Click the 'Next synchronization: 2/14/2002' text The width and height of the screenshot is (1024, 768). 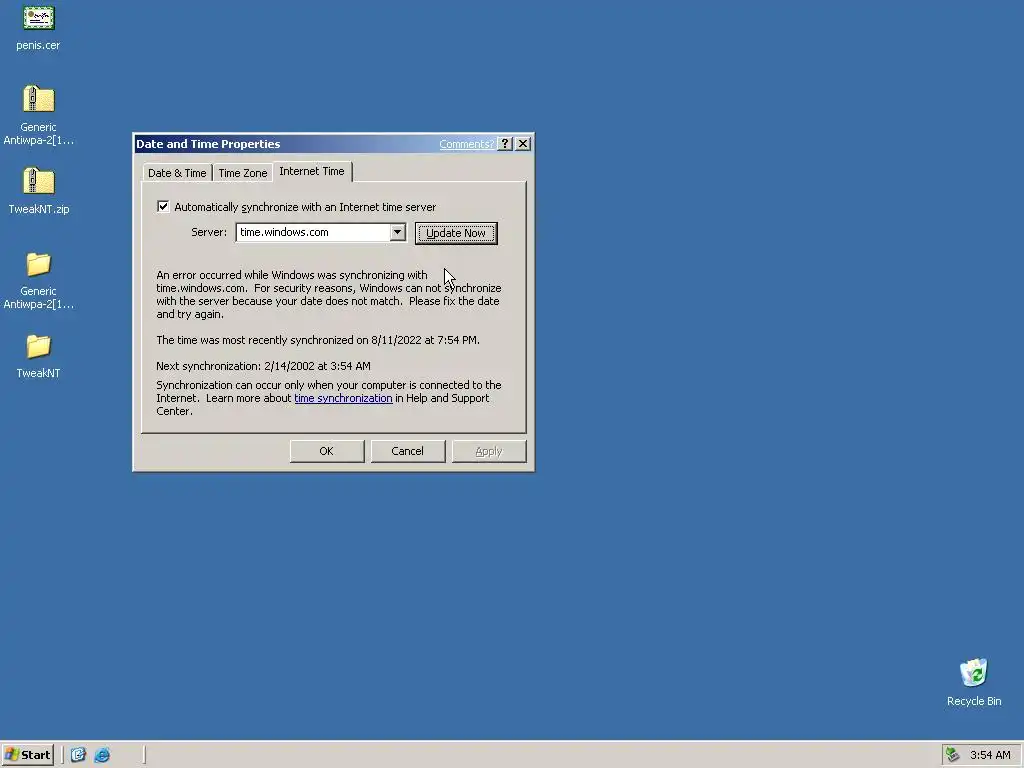(x=263, y=366)
